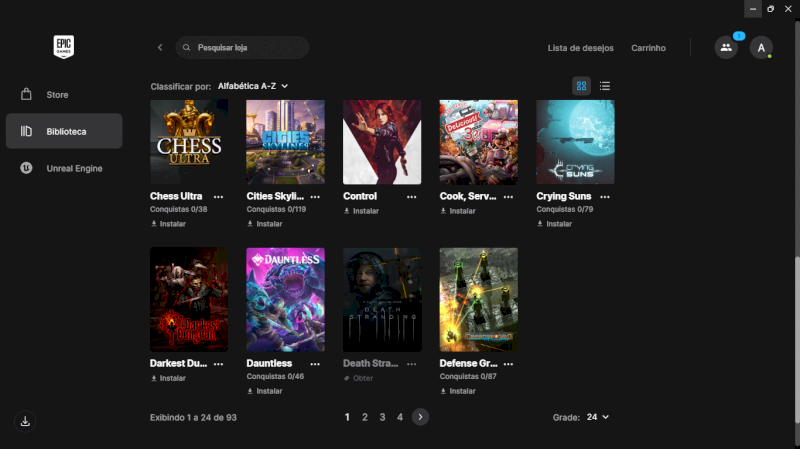Open the friends list icon
800x449 pixels.
pyautogui.click(x=726, y=47)
